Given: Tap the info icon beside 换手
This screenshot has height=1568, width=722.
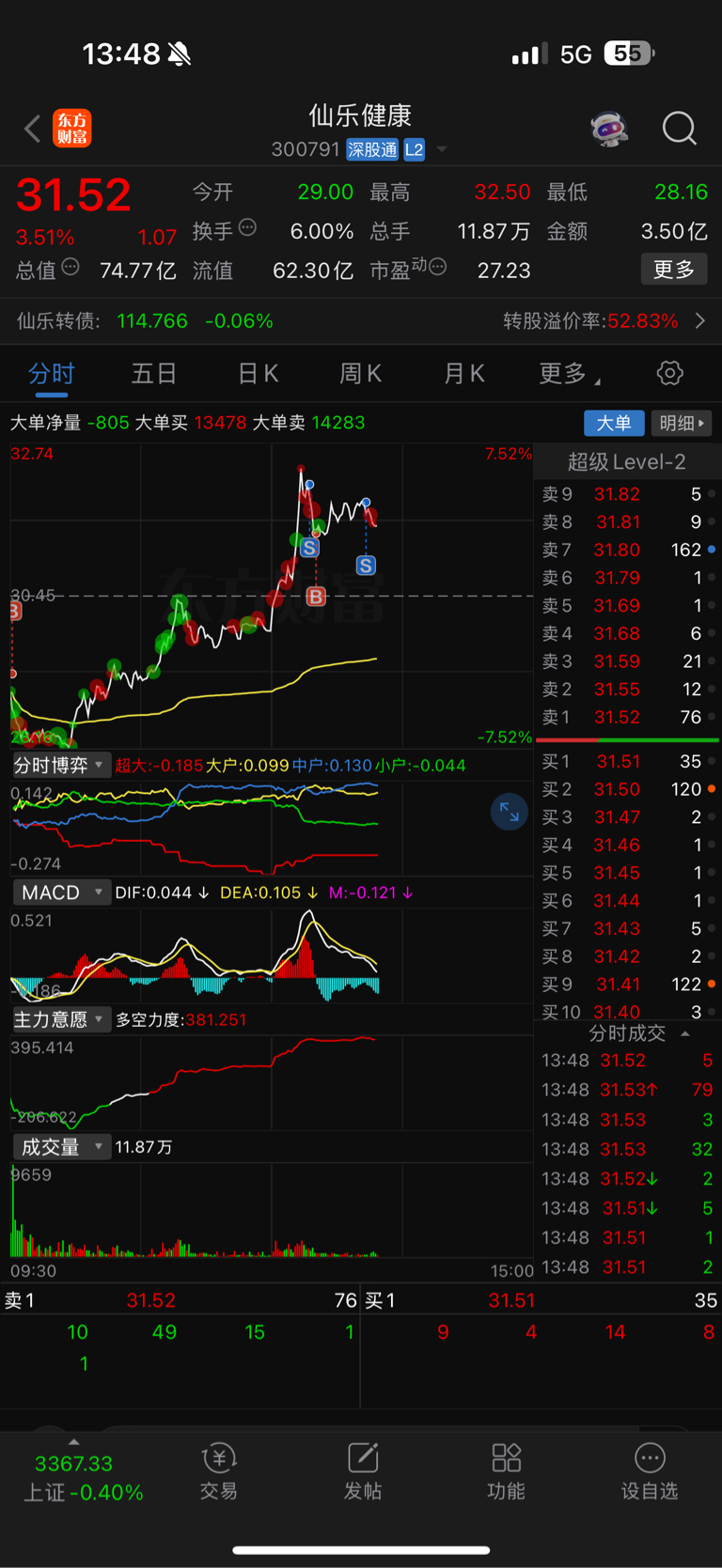Looking at the screenshot, I should (x=247, y=227).
